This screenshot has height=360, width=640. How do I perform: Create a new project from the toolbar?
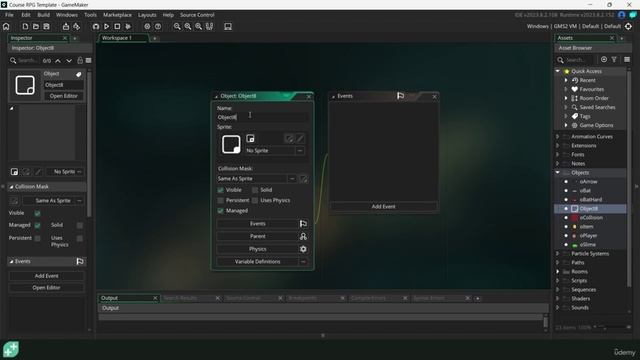click(x=25, y=27)
